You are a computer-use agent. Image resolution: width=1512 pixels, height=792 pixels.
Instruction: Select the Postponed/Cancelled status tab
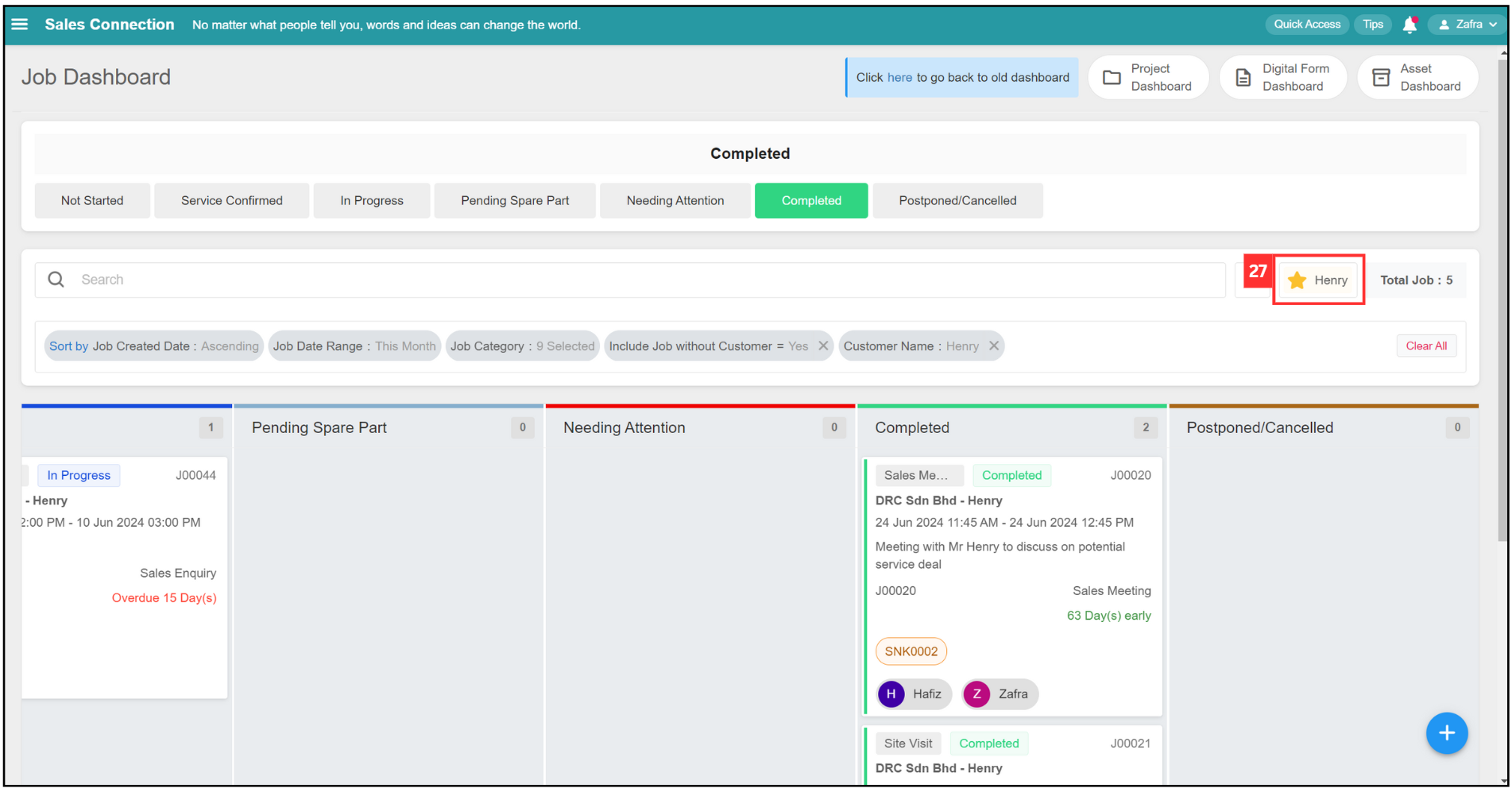tap(957, 200)
